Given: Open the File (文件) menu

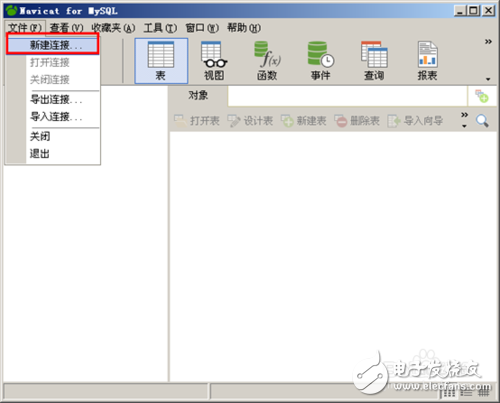Looking at the screenshot, I should 25,28.
